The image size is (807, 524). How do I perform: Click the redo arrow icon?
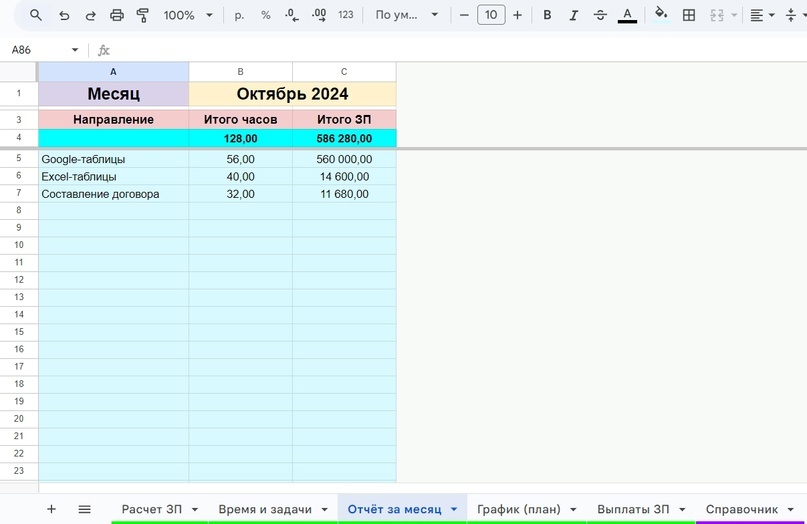(91, 15)
